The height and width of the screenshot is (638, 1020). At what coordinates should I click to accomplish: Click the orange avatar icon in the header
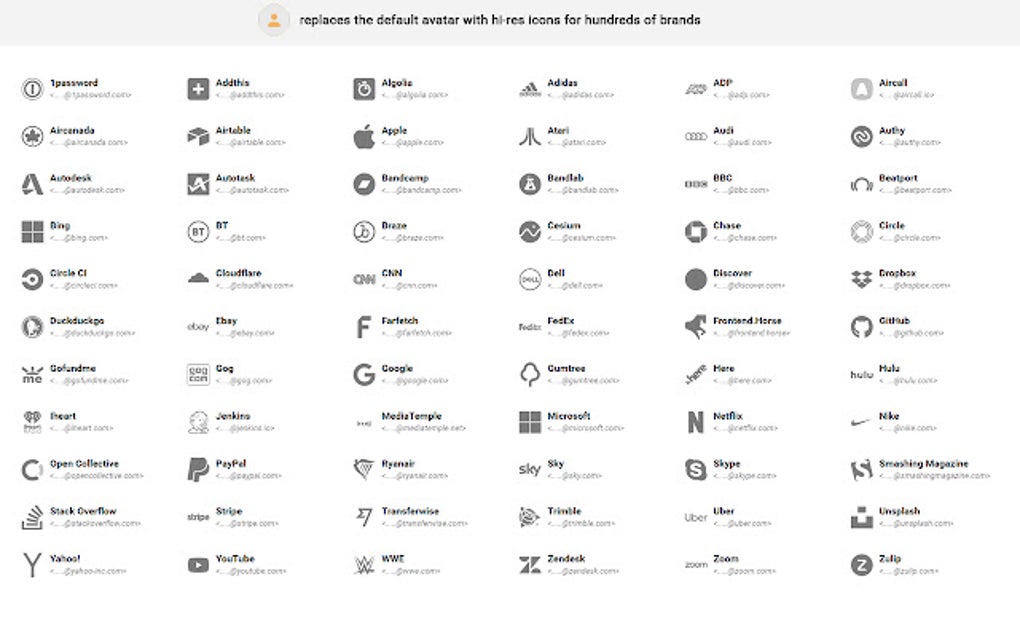tap(273, 20)
